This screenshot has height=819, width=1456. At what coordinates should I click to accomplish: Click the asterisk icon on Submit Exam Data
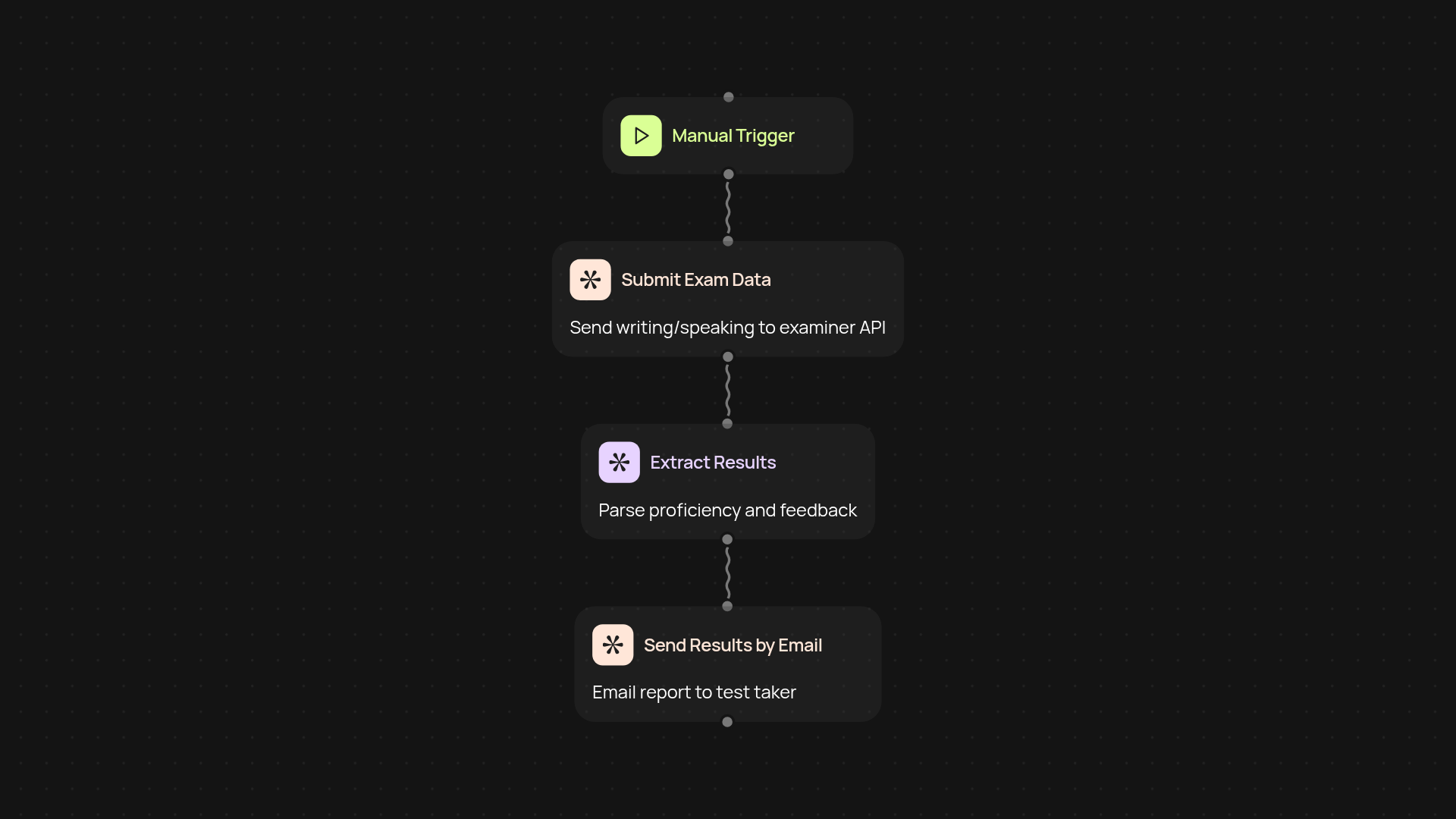(x=590, y=280)
